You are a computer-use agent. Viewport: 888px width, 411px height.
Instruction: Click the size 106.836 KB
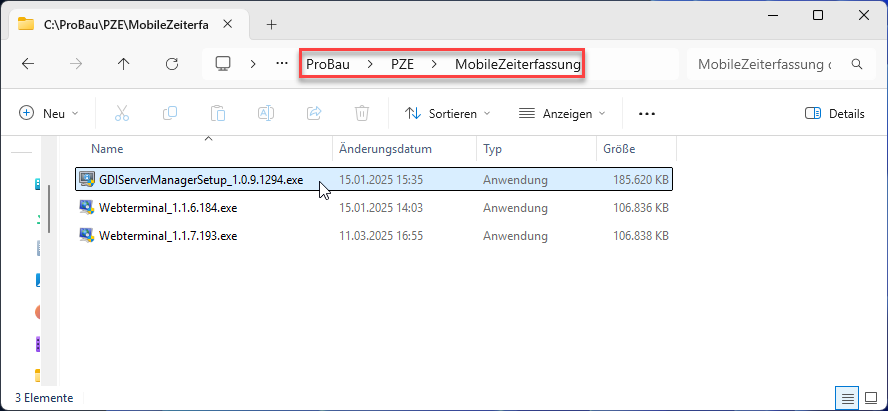coord(641,208)
